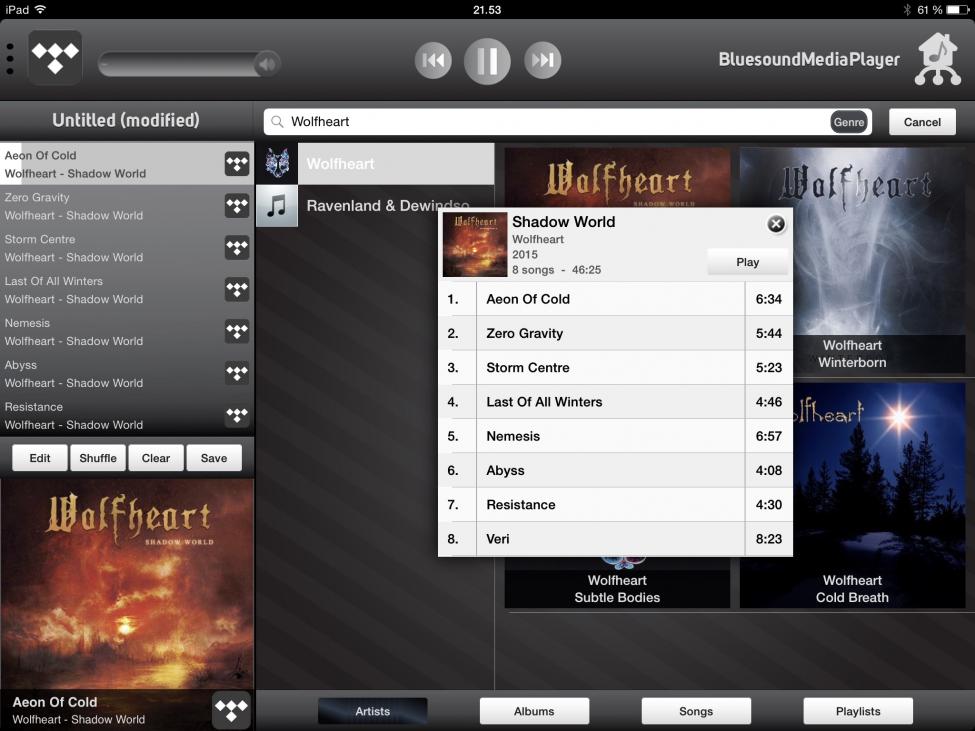Screen dimensions: 975x731
Task: Select Nemesis in the queue
Action: pyautogui.click(x=127, y=331)
